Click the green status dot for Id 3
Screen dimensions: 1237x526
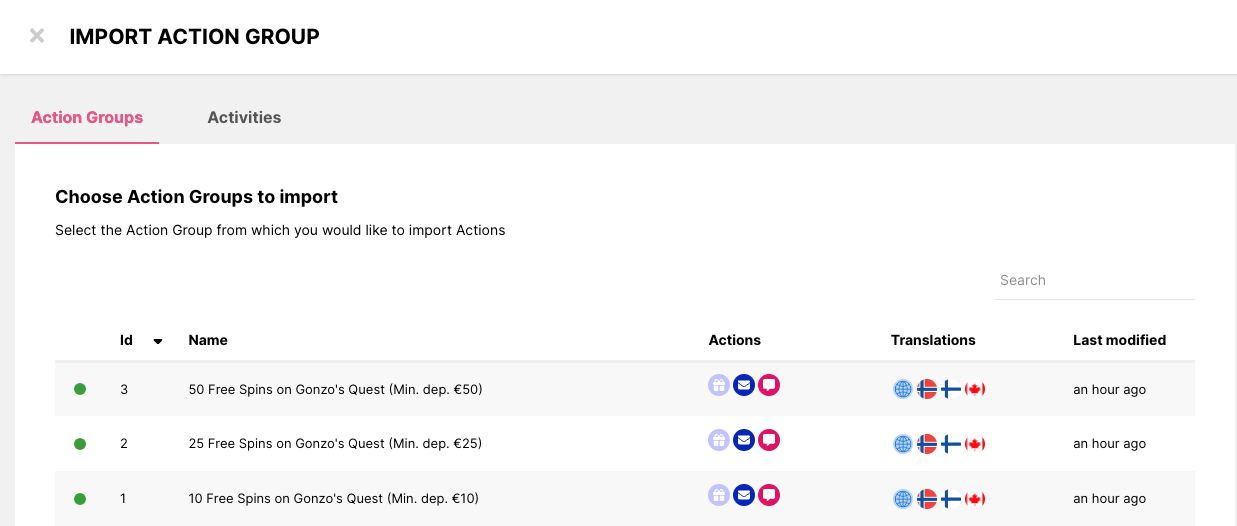80,389
